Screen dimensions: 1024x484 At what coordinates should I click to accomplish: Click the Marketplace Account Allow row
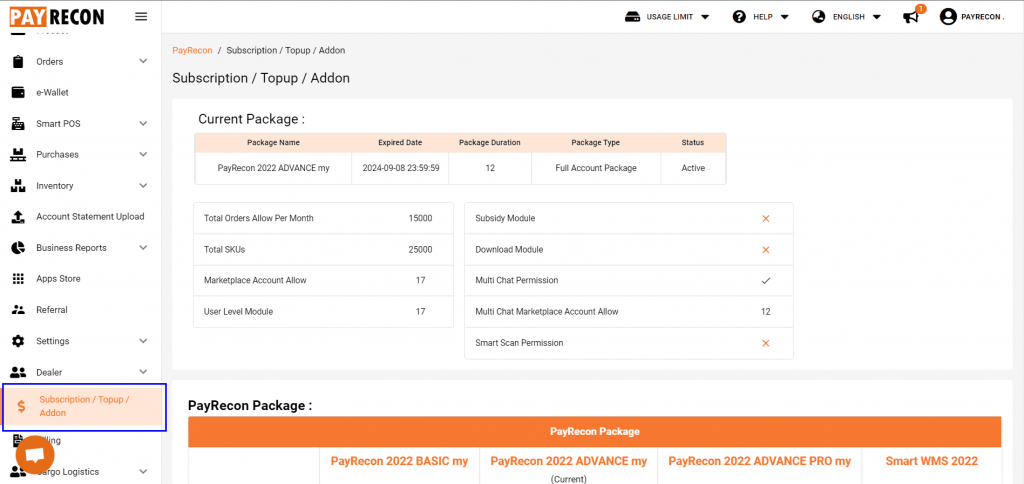click(x=323, y=280)
